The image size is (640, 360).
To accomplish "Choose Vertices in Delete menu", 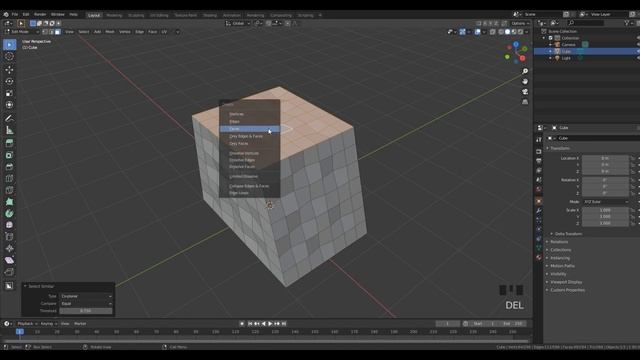I will tap(249, 114).
